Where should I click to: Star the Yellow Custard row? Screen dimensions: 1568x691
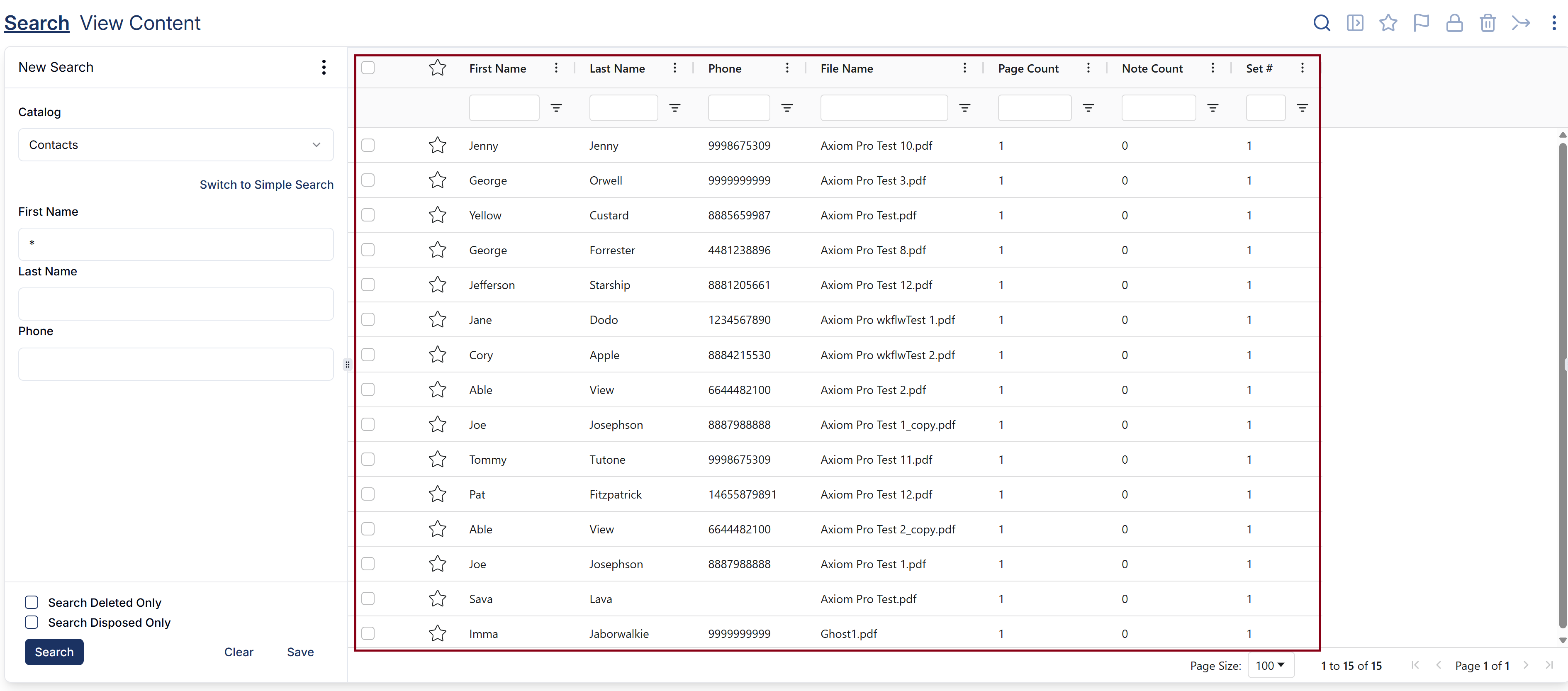click(x=438, y=215)
